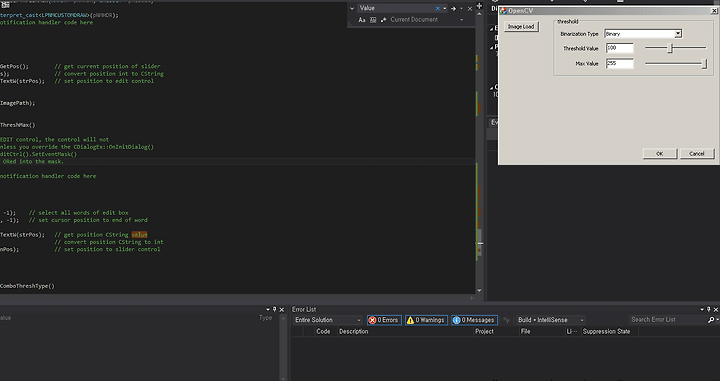Toggle regular expressions in the Find box
The width and height of the screenshot is (720, 381).
384,20
